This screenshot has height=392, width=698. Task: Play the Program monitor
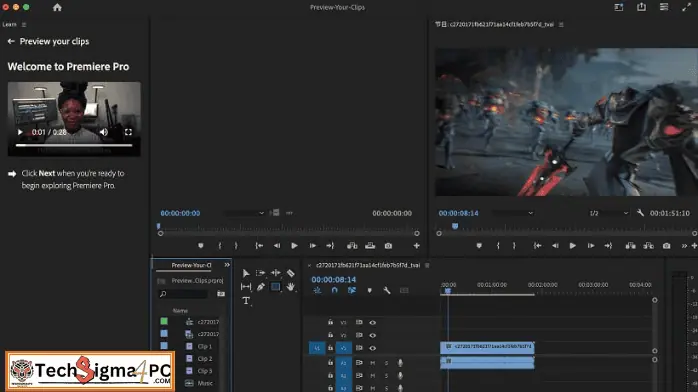coord(572,246)
